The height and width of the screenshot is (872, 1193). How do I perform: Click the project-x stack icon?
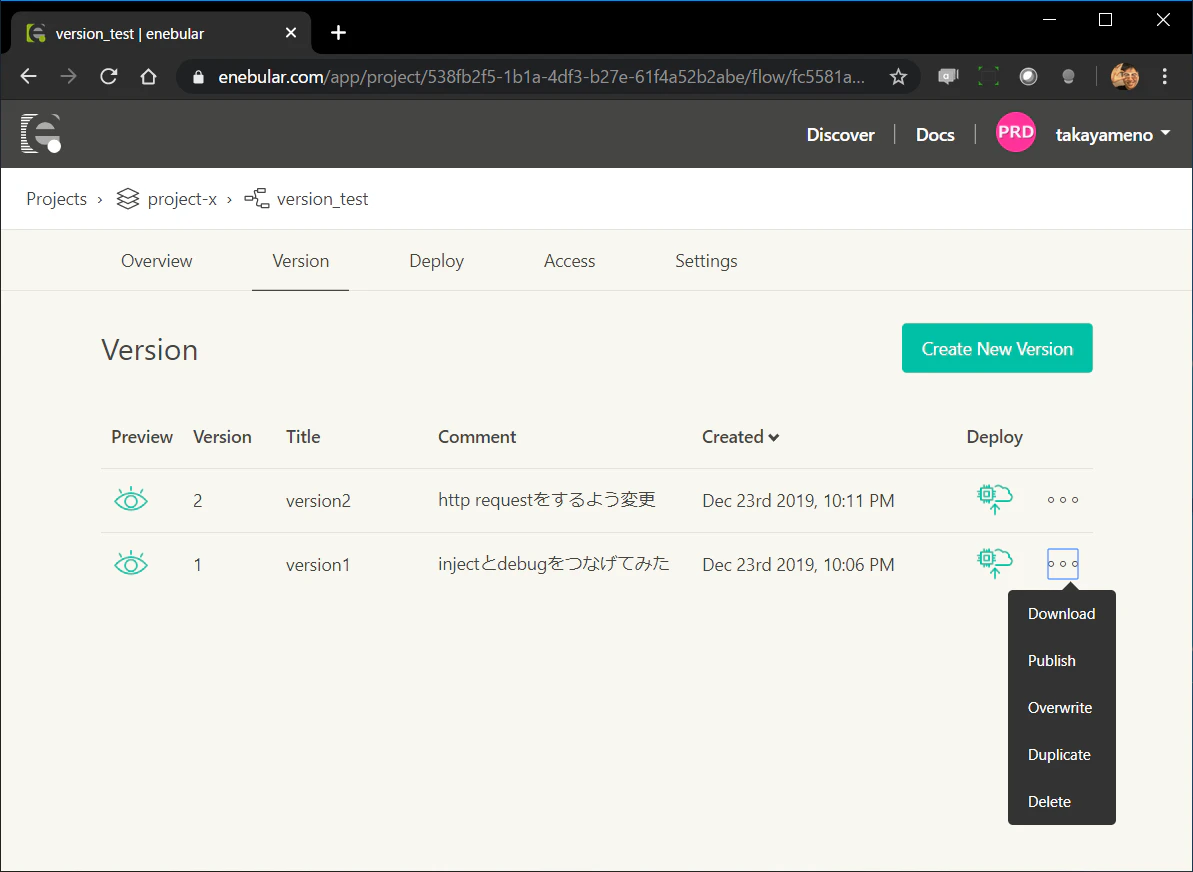click(128, 199)
